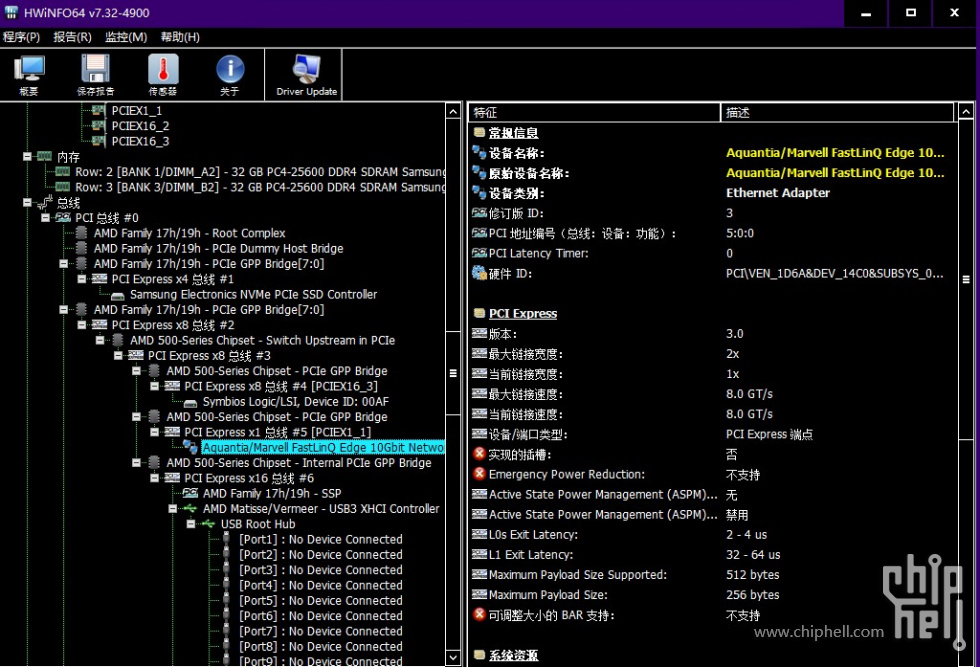Viewport: 980px width, 667px height.
Task: Click the PCI Latency Timer row
Action: click(712, 253)
